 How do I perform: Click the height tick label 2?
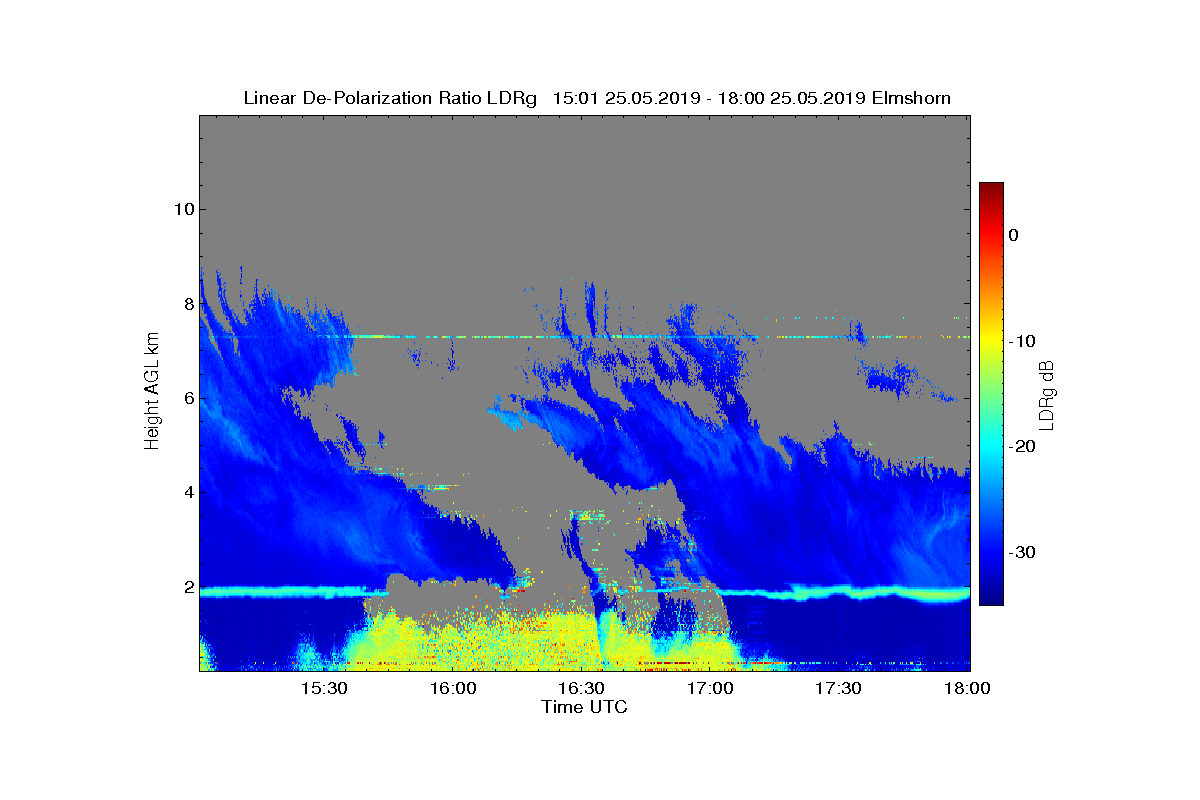pyautogui.click(x=188, y=587)
